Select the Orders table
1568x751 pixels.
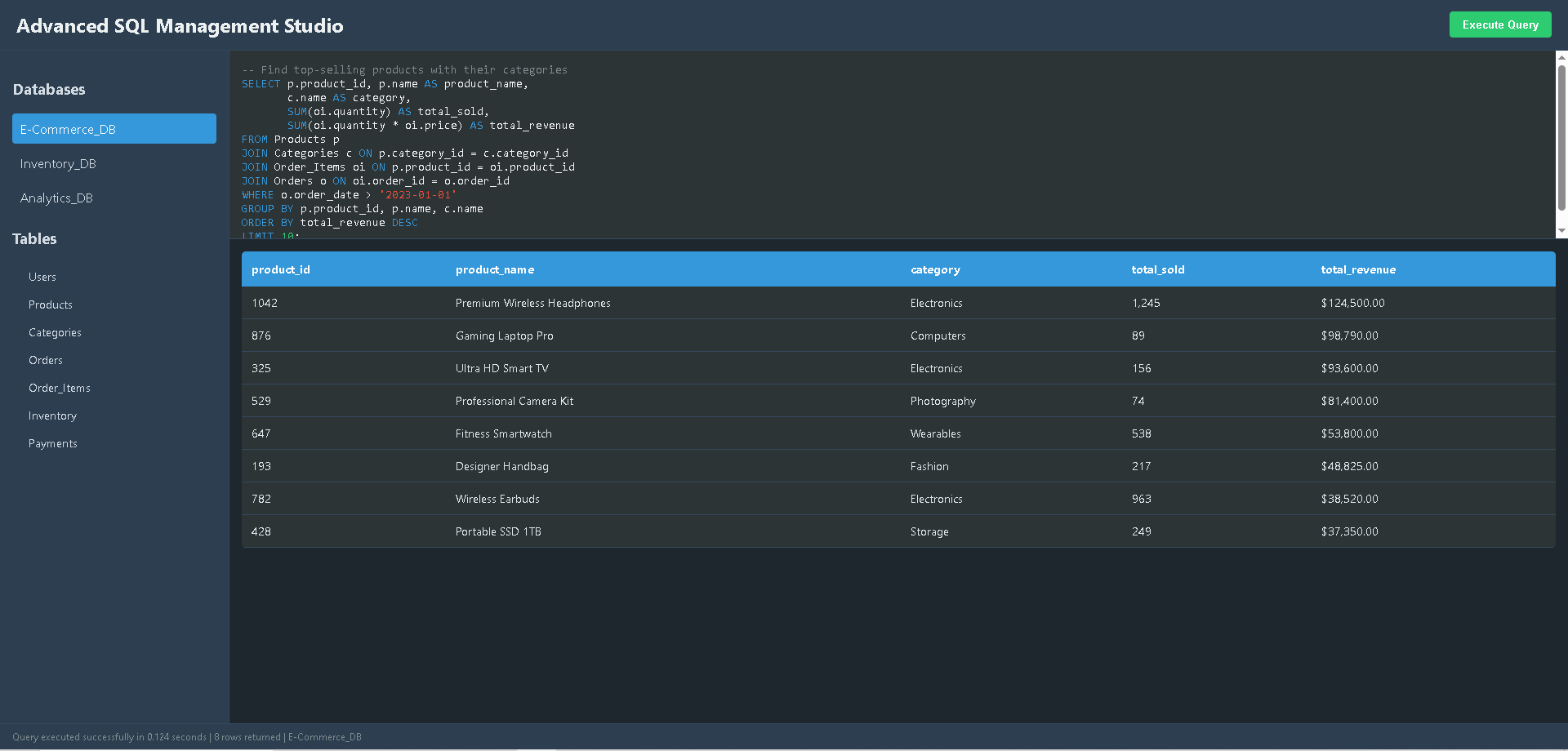tap(46, 361)
